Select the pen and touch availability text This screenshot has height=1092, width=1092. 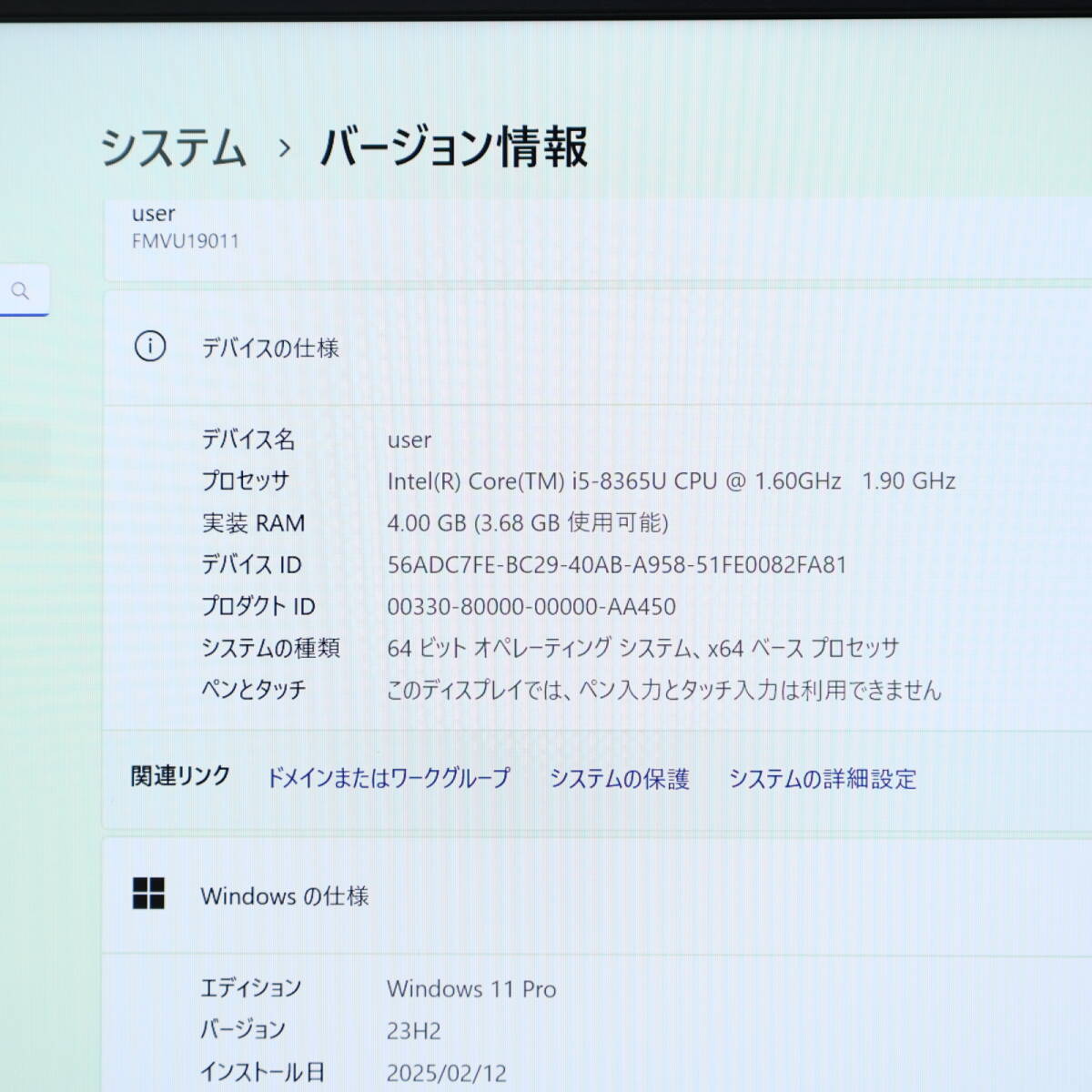[664, 690]
